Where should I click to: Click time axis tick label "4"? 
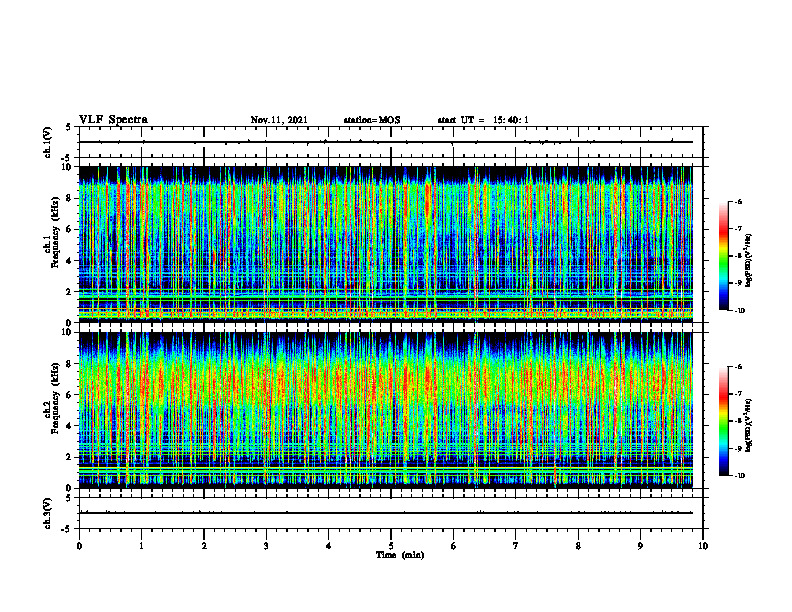329,546
